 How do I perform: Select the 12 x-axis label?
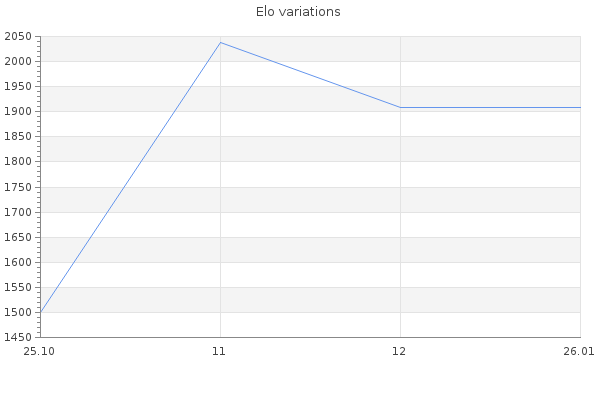[x=400, y=350]
